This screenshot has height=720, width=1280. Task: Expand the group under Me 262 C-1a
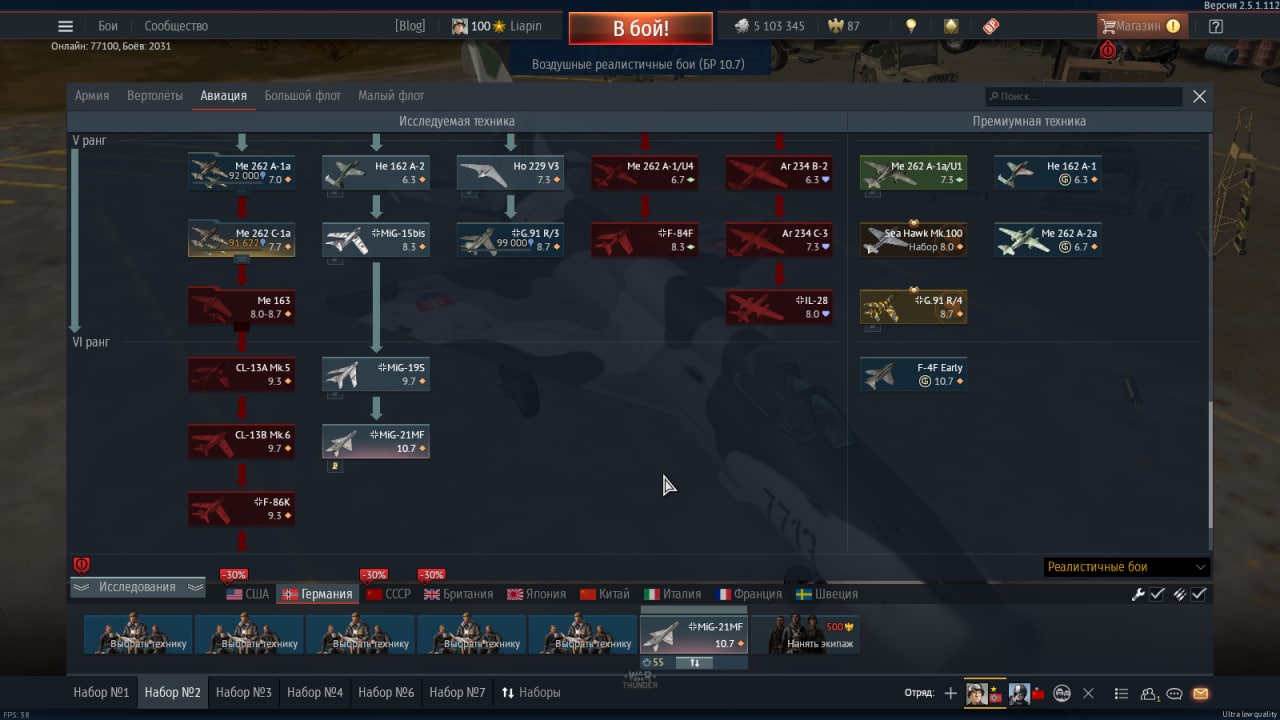(x=241, y=259)
